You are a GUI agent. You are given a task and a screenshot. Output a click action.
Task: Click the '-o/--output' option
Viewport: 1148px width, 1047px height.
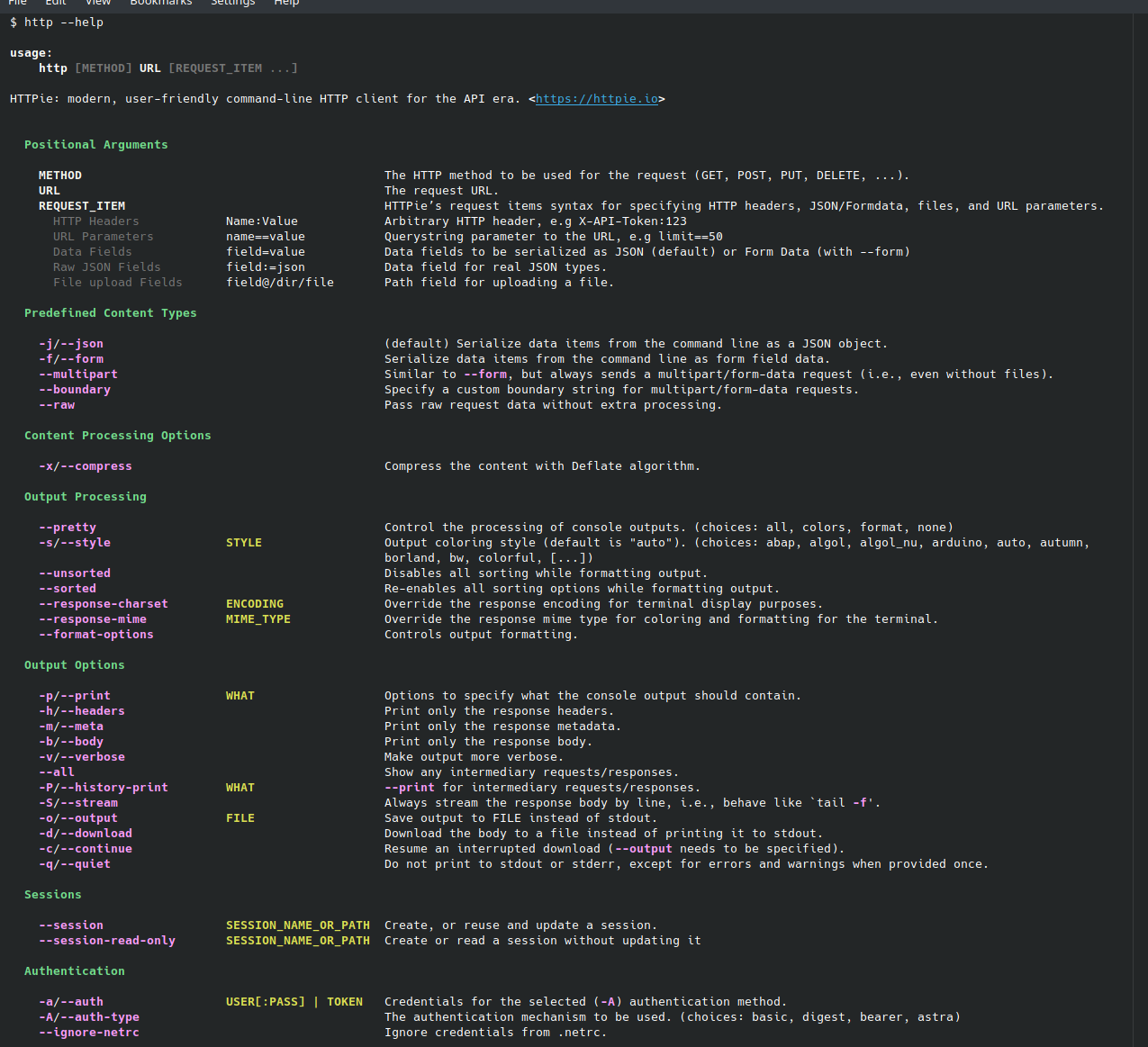tap(78, 818)
